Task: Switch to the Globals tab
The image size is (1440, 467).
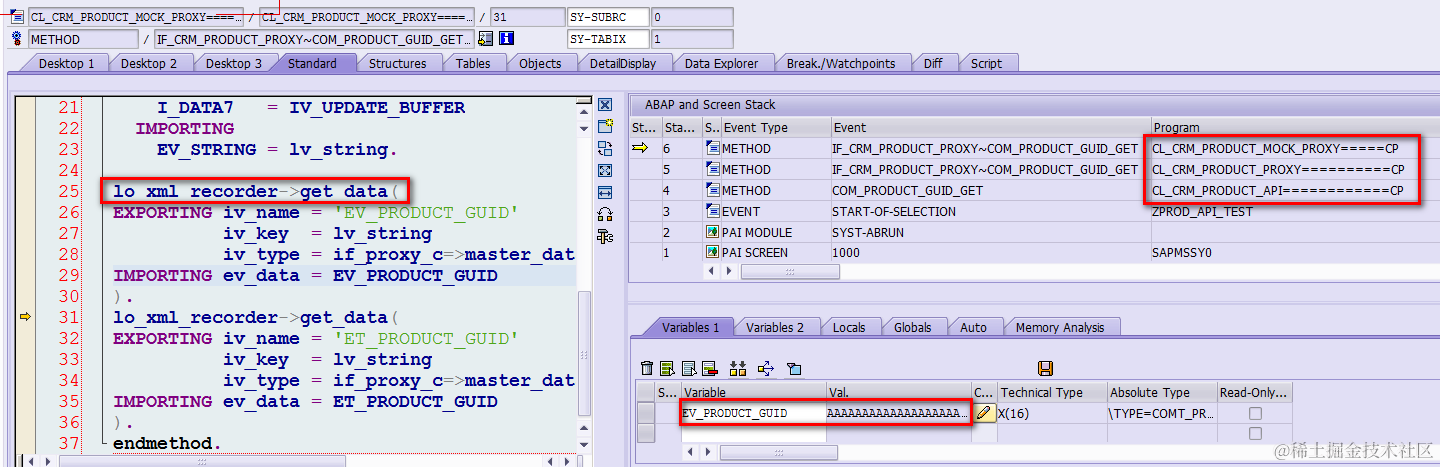Action: click(x=913, y=327)
